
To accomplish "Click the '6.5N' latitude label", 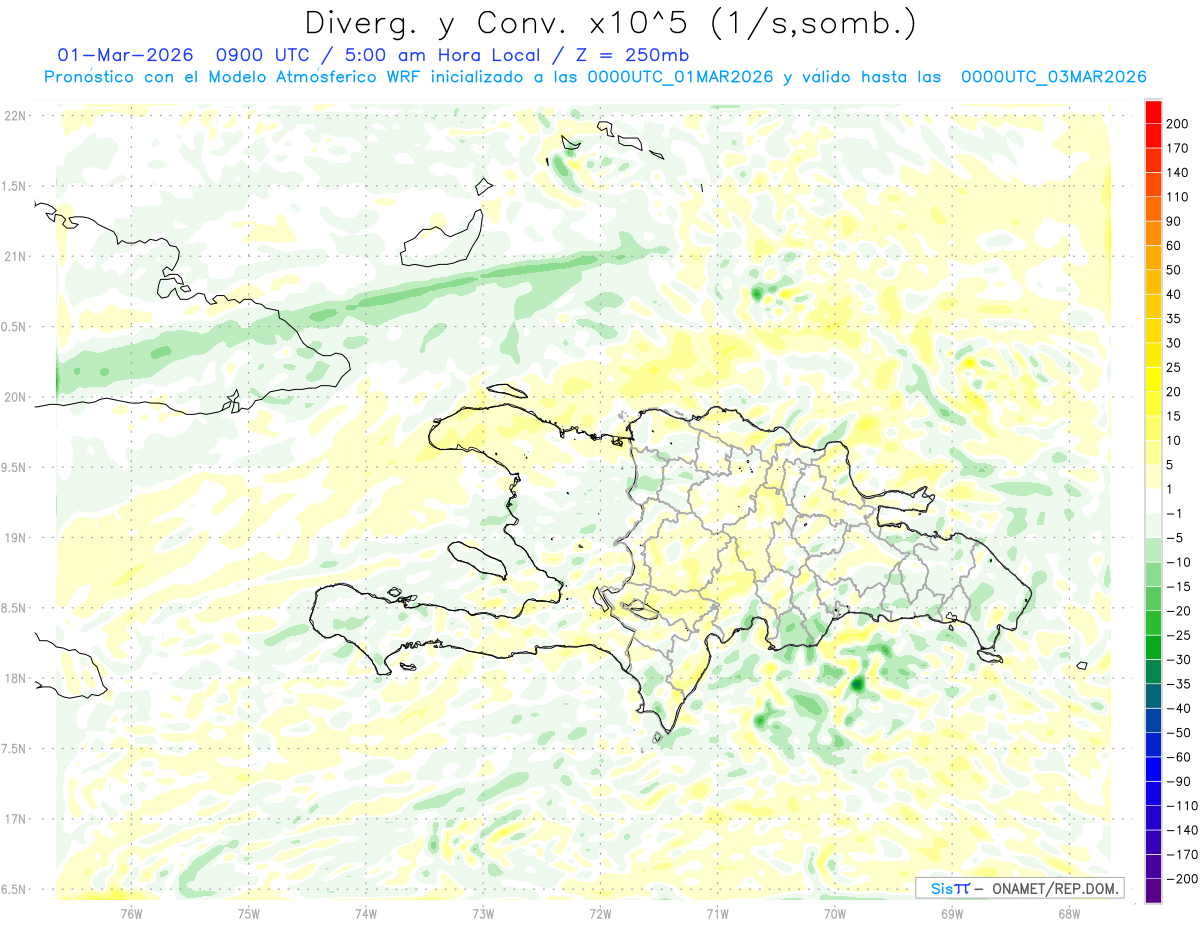I will tap(14, 889).
